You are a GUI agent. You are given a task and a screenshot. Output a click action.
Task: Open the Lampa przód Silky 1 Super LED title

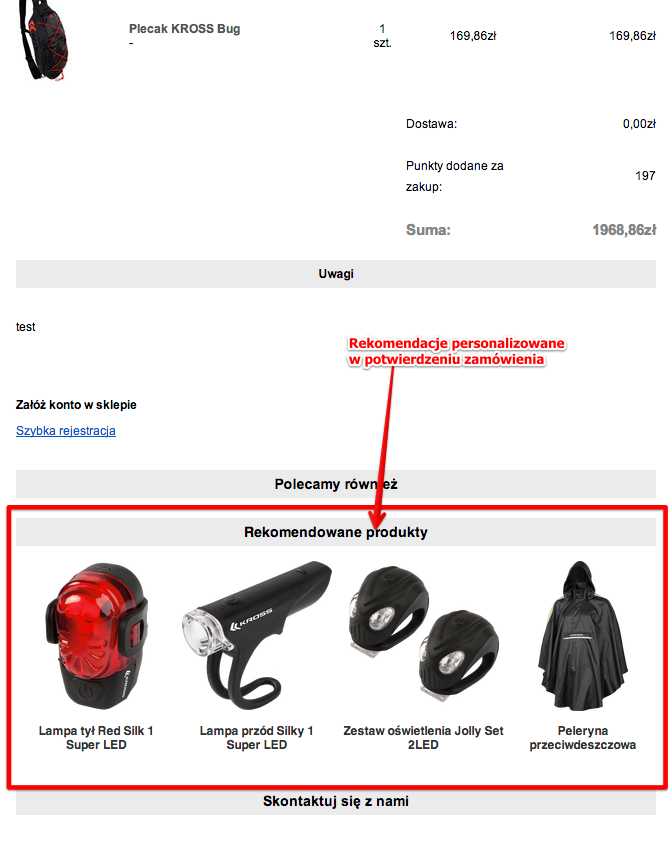(256, 738)
